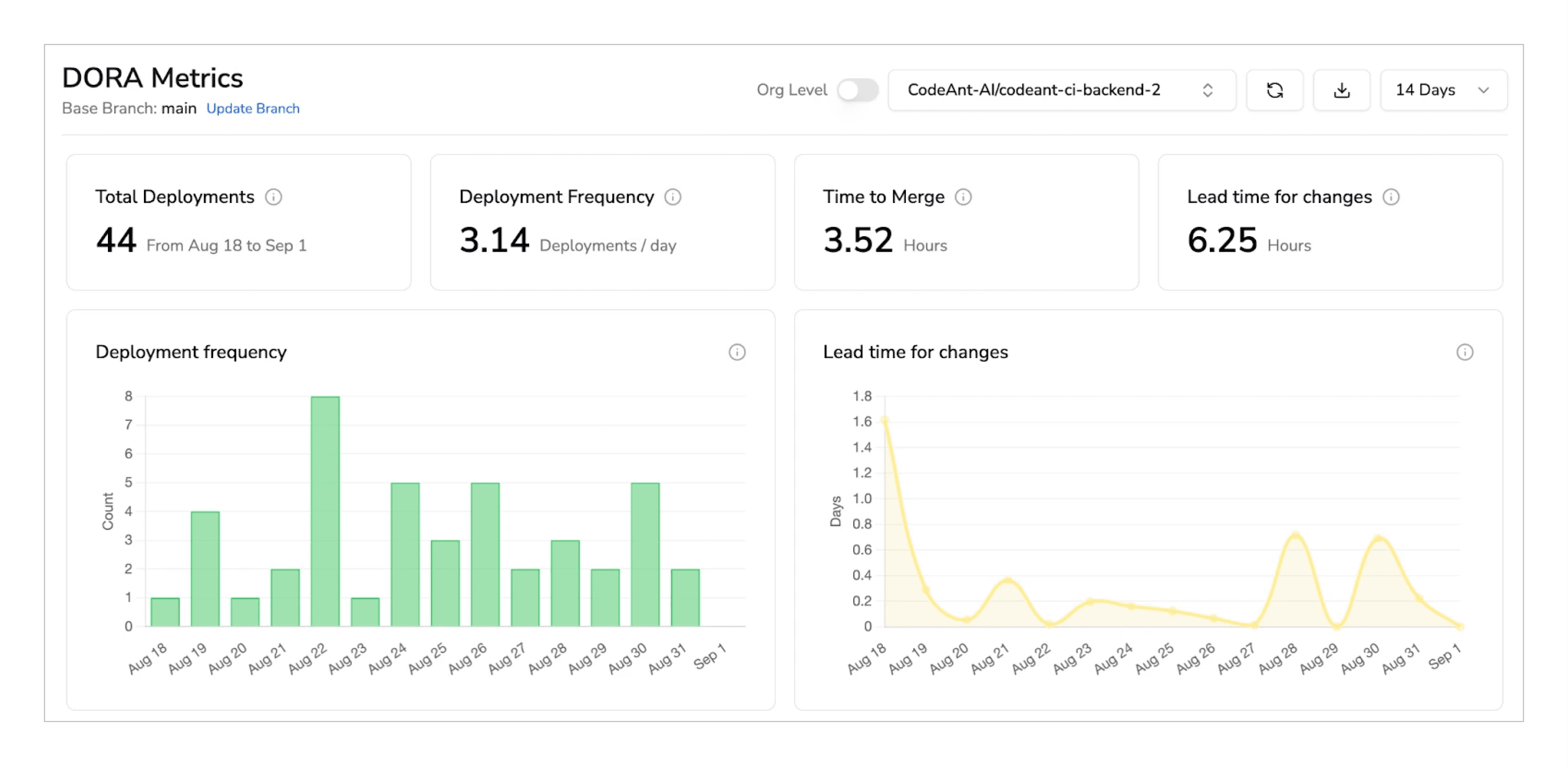The width and height of the screenshot is (1568, 766).
Task: Open the 14 Days time range dropdown
Action: 1443,90
